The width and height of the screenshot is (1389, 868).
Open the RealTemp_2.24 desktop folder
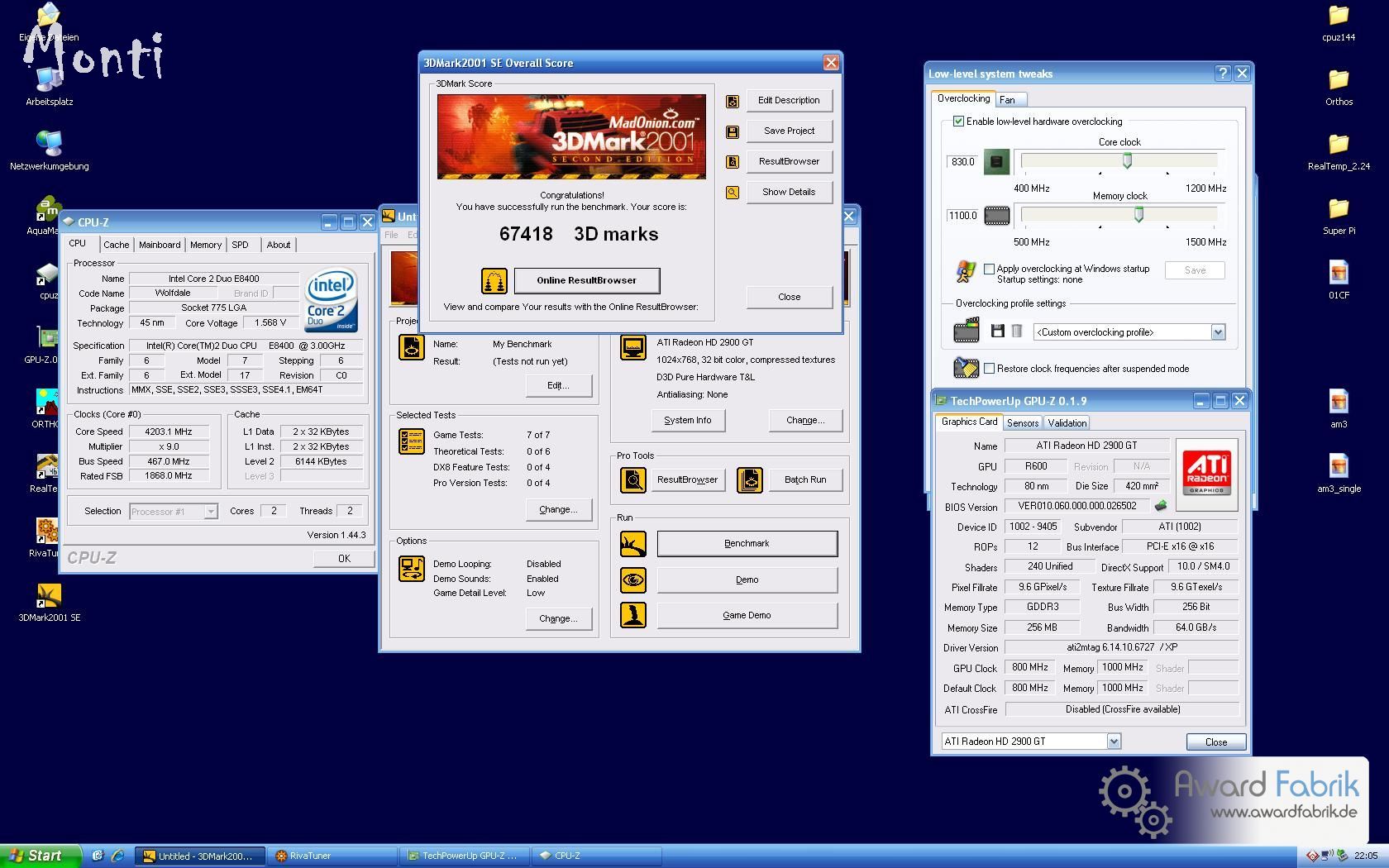point(1339,152)
